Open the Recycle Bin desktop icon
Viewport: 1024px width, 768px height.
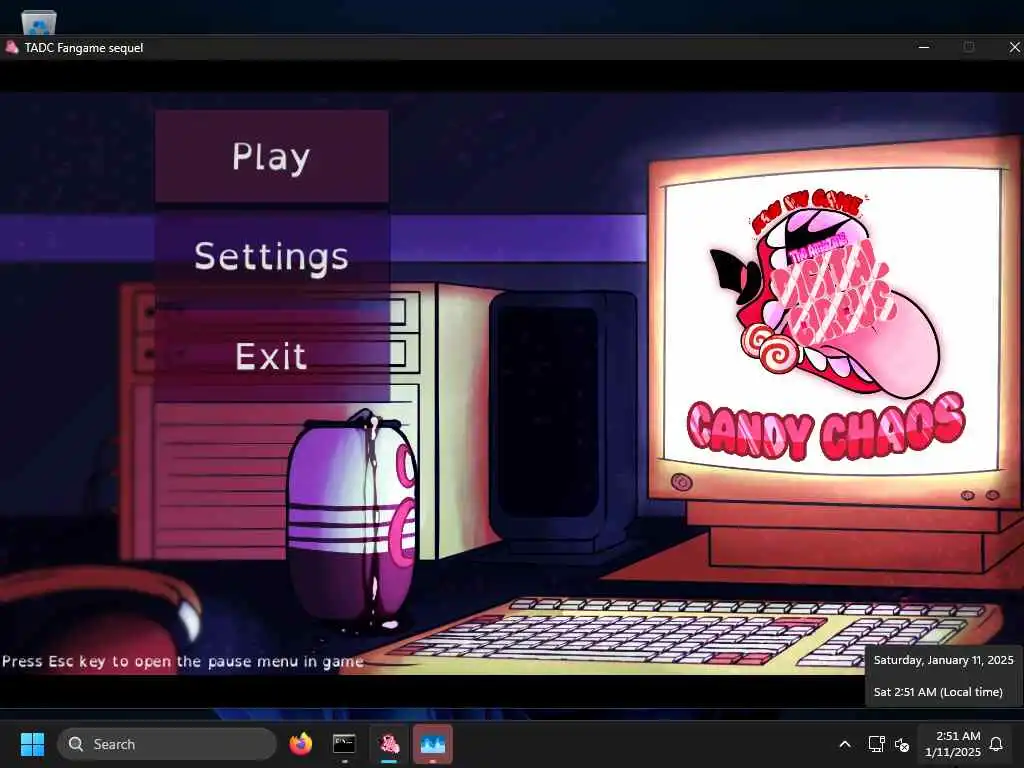[39, 22]
